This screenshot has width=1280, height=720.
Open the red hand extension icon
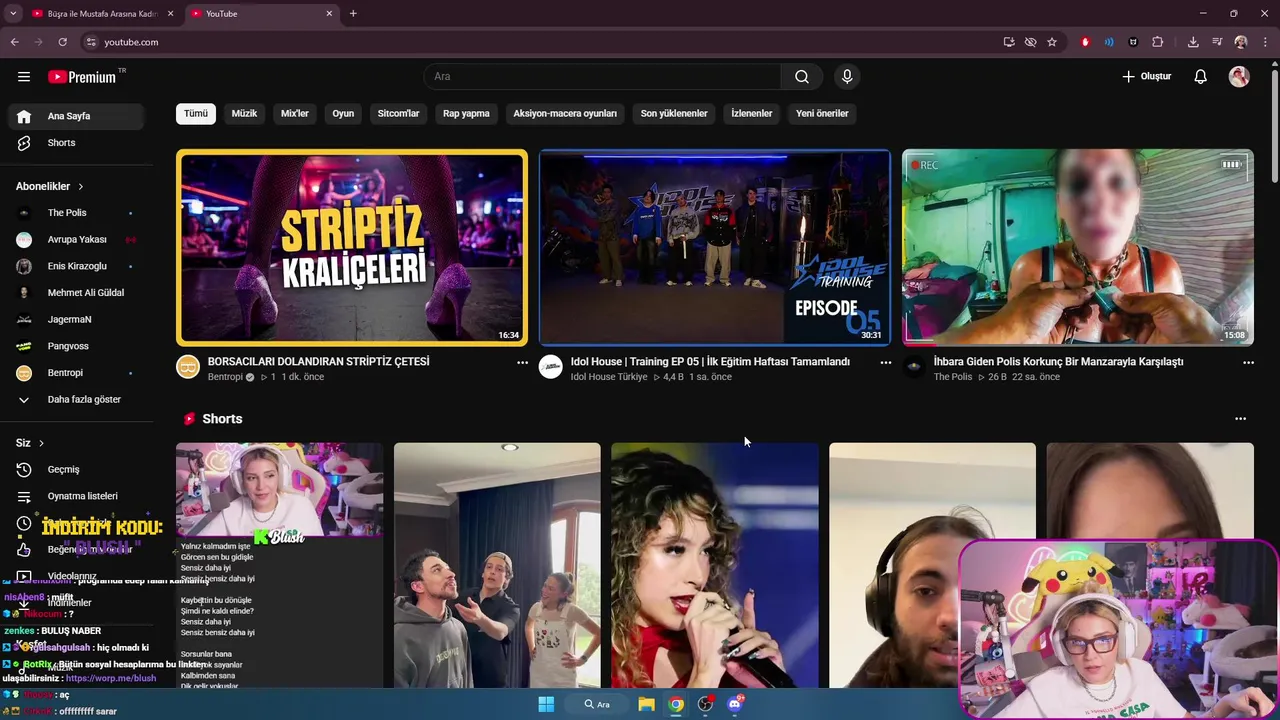click(x=1085, y=42)
